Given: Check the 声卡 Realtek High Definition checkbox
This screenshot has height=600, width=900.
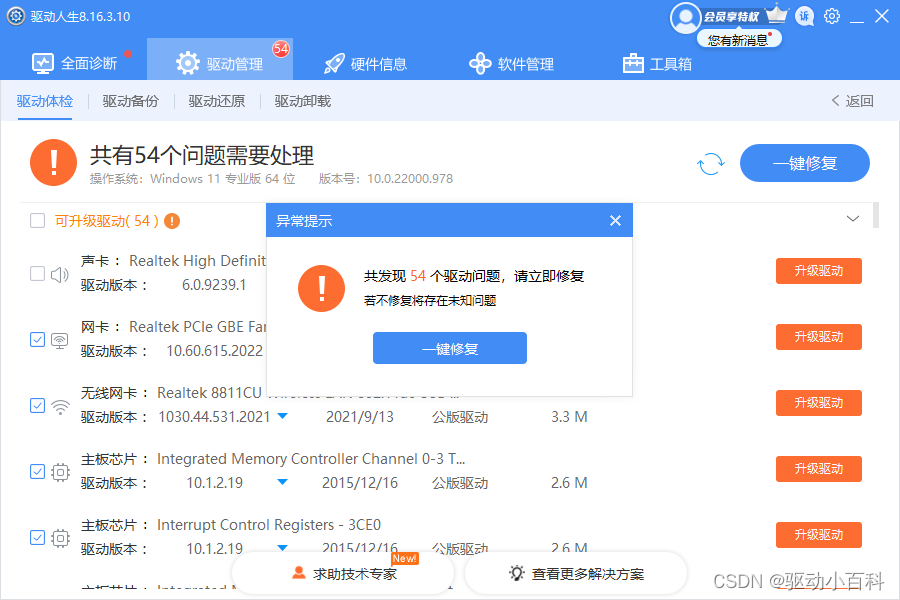Looking at the screenshot, I should pyautogui.click(x=37, y=273).
